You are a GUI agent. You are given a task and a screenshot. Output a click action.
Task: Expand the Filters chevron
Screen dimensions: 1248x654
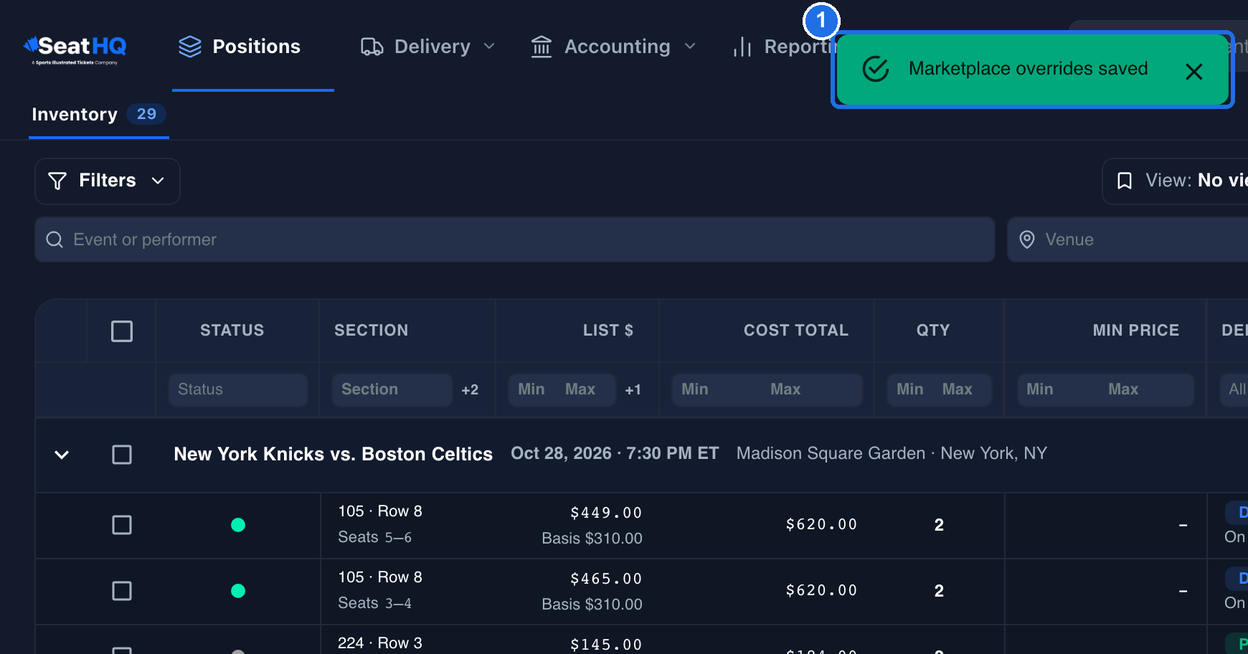[158, 181]
